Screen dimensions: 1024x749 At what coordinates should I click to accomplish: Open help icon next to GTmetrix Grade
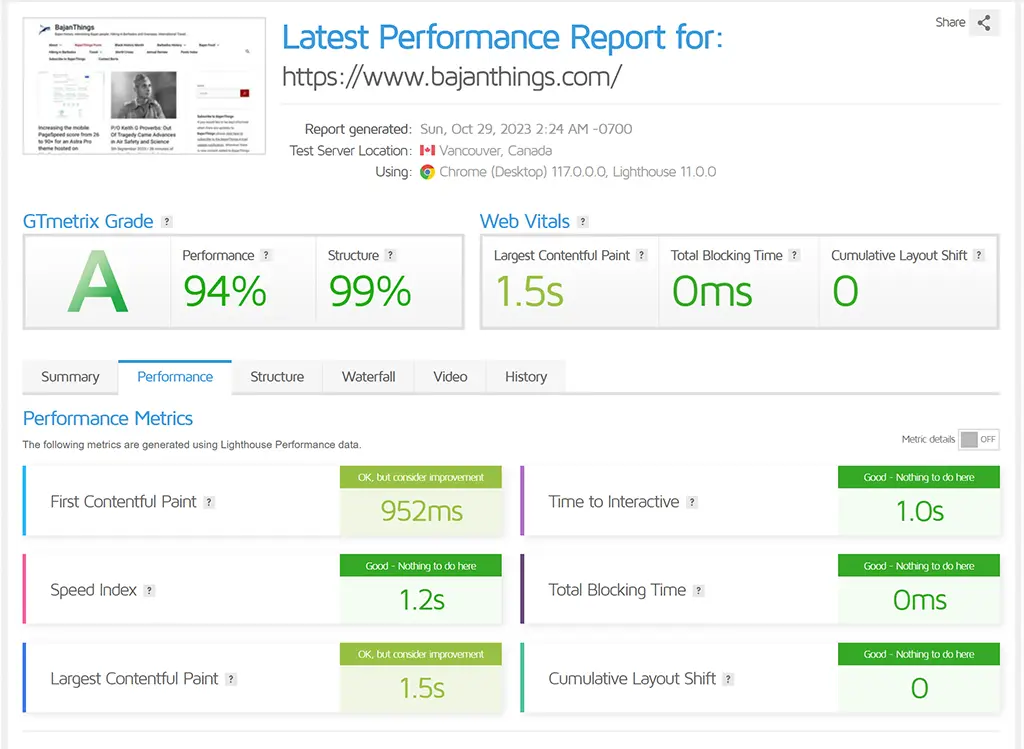tap(167, 222)
